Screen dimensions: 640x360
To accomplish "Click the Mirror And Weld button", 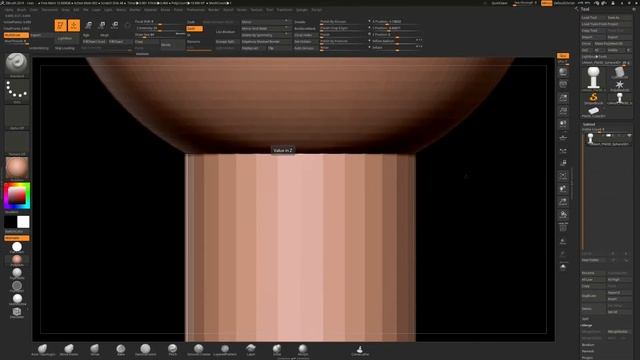I will point(266,29).
